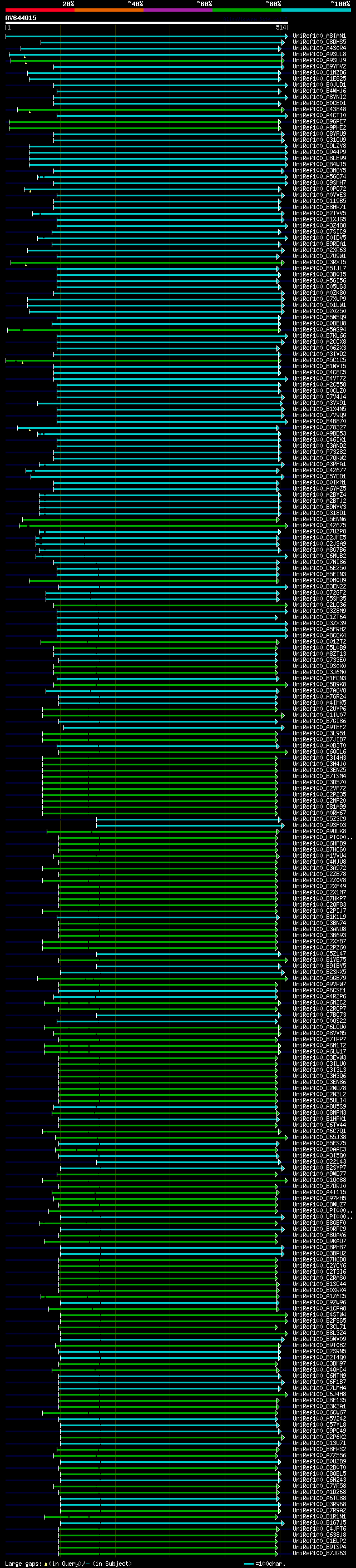Select the UniRef100_A0RH67 label

(319, 813)
